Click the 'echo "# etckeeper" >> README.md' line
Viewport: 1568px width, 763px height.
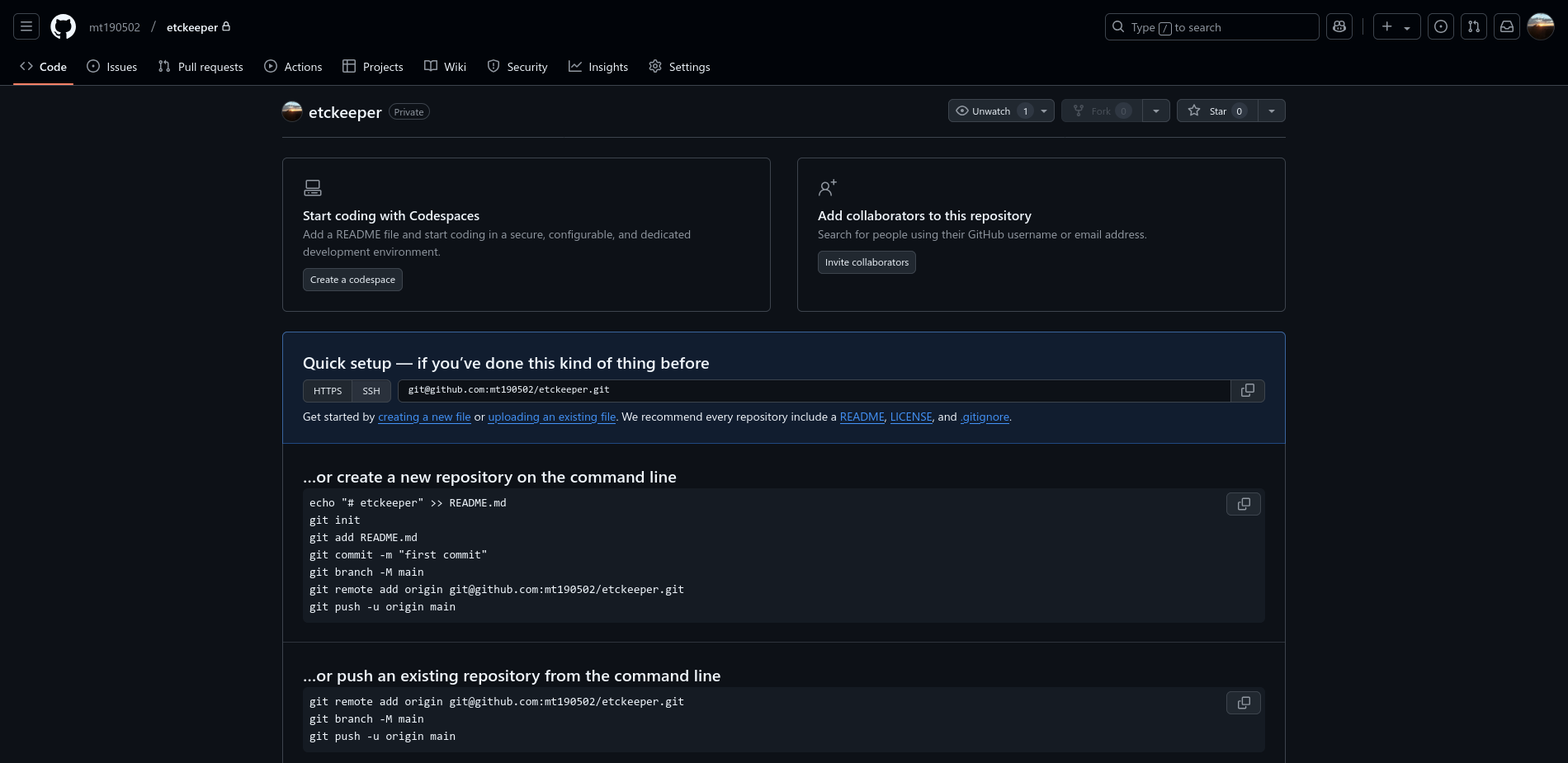click(408, 503)
